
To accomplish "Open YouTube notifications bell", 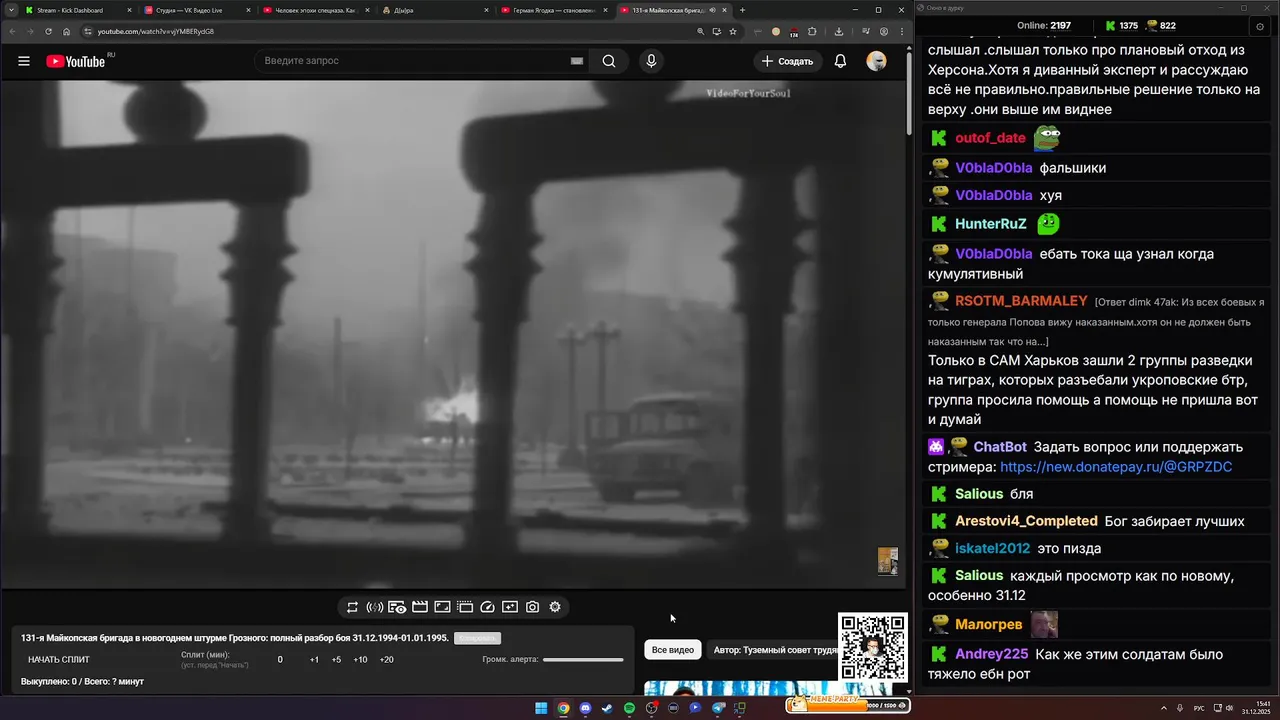I will 840,61.
